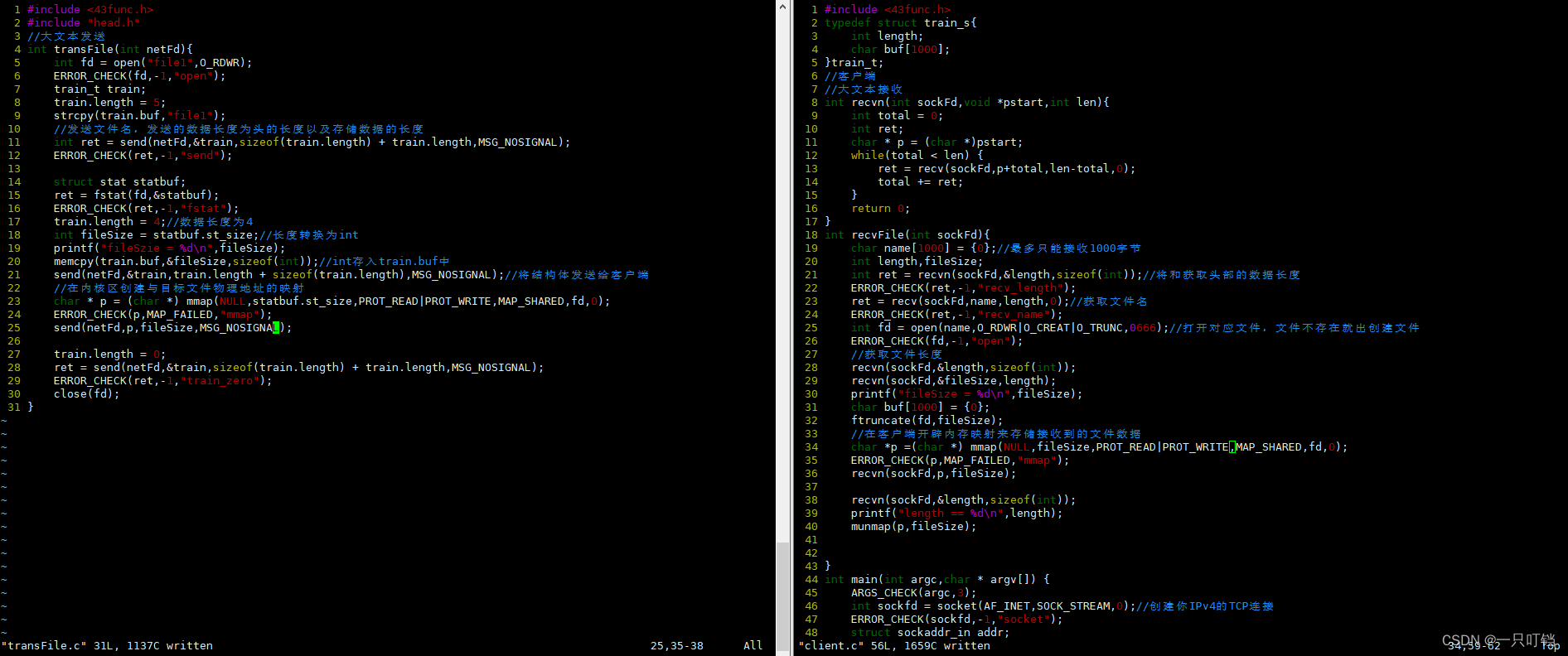Screen dimensions: 1568x656
Task: Click the recvn(sockFd,p,fileSize); line
Action: pos(933,474)
